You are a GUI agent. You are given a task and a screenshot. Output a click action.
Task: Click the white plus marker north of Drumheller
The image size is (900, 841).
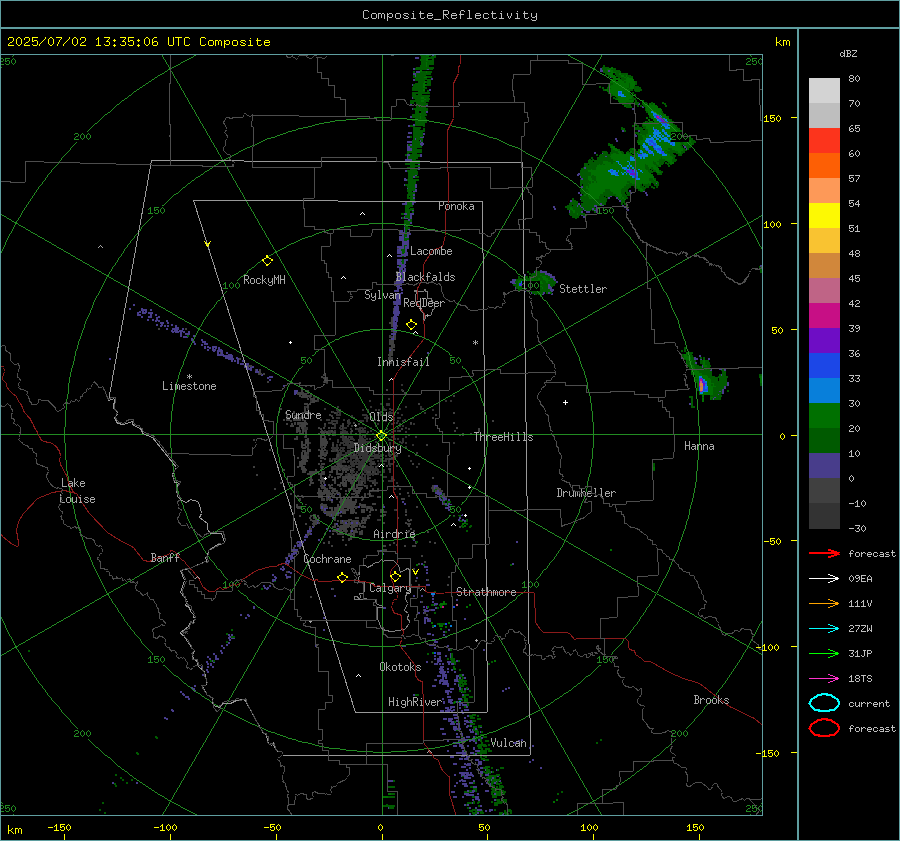point(565,402)
